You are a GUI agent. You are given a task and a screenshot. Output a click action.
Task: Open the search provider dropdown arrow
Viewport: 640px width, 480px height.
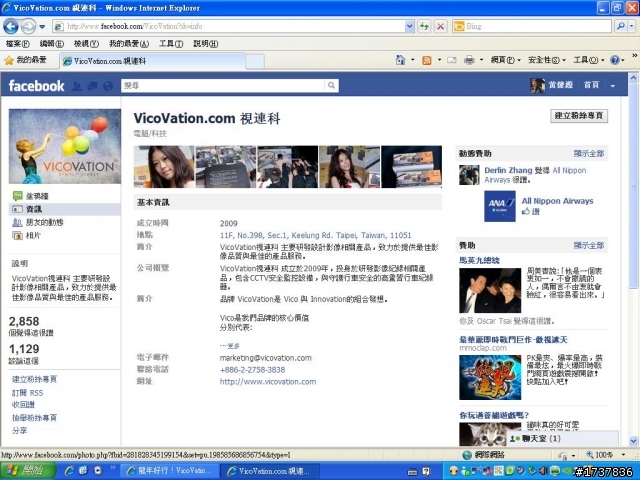[631, 27]
